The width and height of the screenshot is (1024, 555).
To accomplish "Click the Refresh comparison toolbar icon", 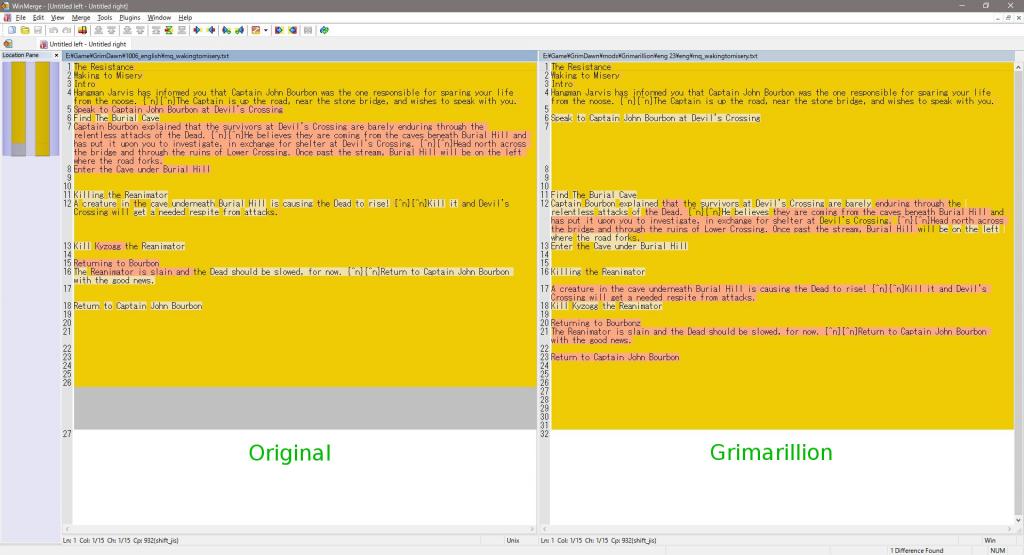I will (324, 30).
